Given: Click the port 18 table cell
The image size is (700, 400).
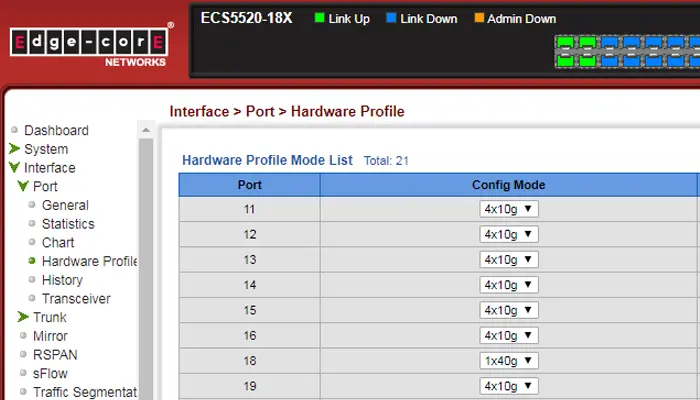Looking at the screenshot, I should pyautogui.click(x=250, y=361).
